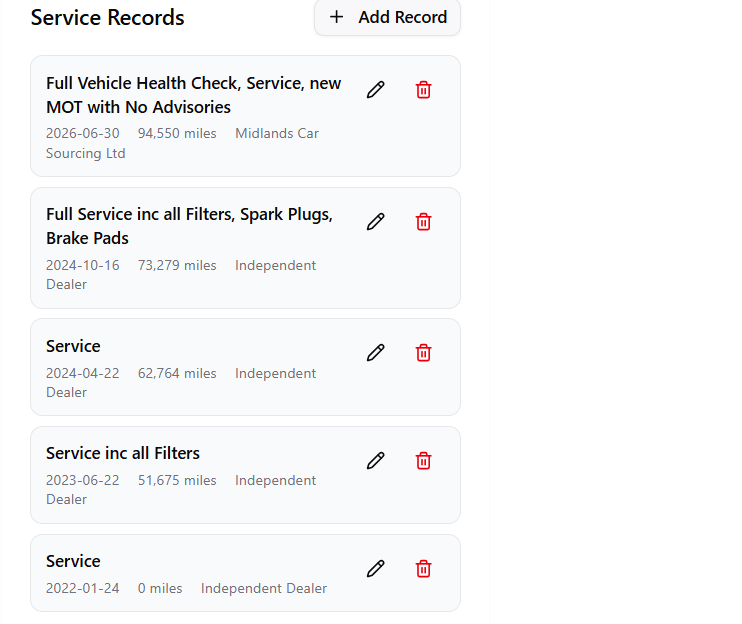The height and width of the screenshot is (624, 742).
Task: Delete the Service inc all Filters record
Action: (x=424, y=460)
